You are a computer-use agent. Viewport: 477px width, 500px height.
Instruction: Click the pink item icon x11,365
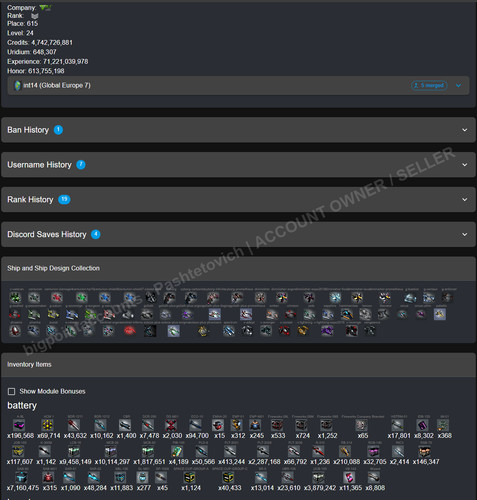point(349,478)
